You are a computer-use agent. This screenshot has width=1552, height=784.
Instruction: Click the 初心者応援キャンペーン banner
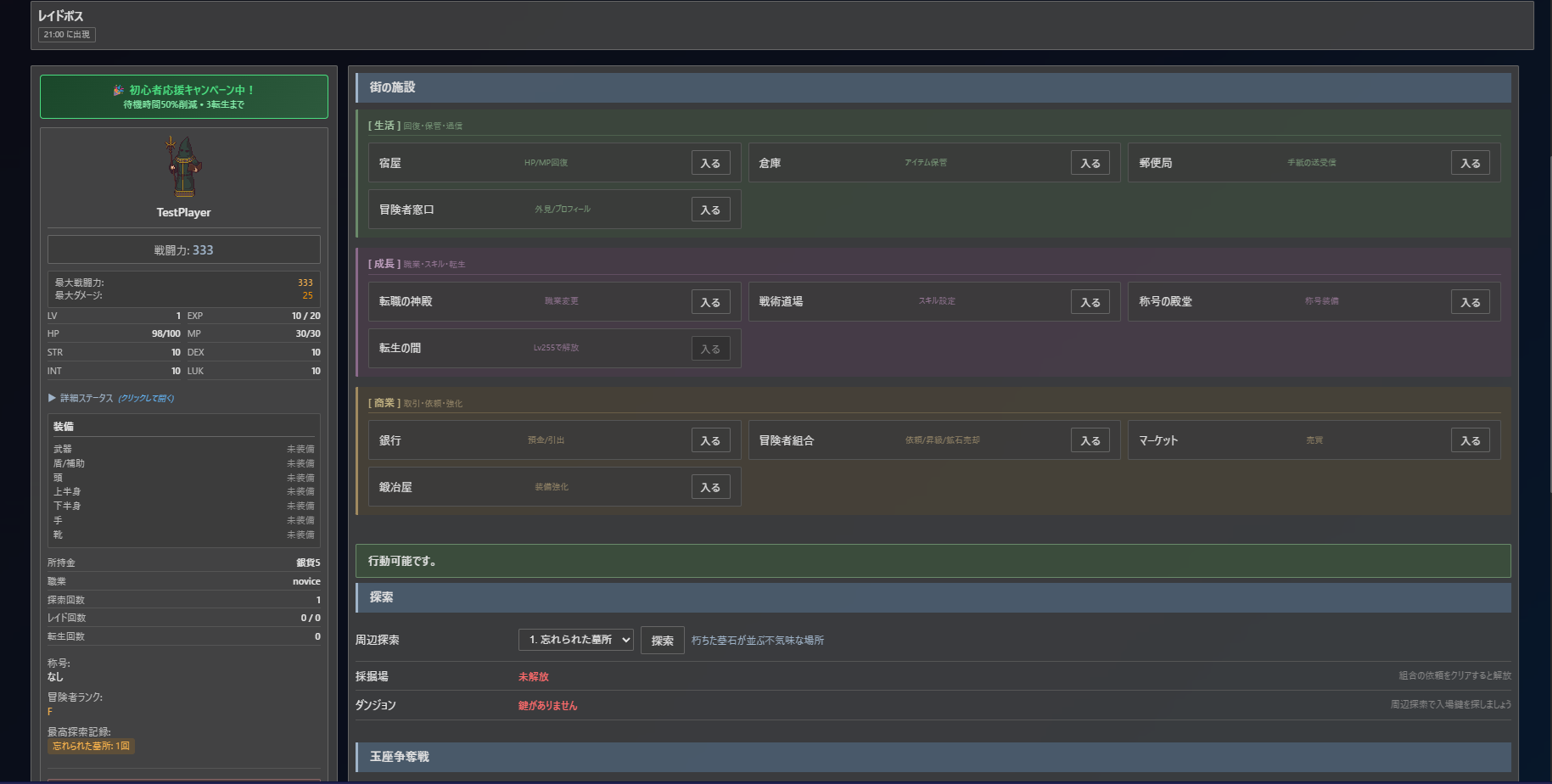[x=183, y=97]
